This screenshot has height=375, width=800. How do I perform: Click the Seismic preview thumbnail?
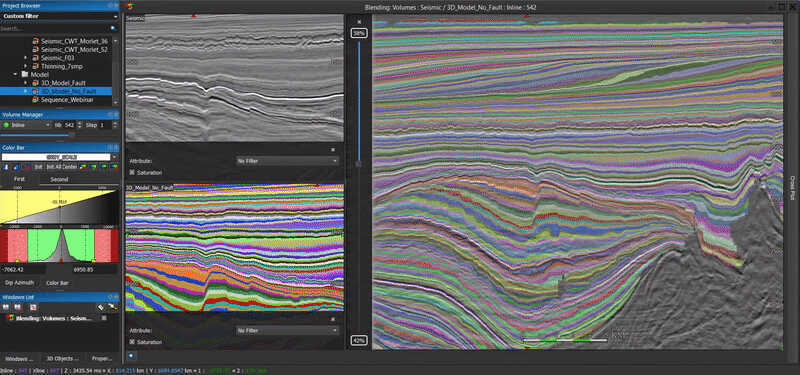235,78
